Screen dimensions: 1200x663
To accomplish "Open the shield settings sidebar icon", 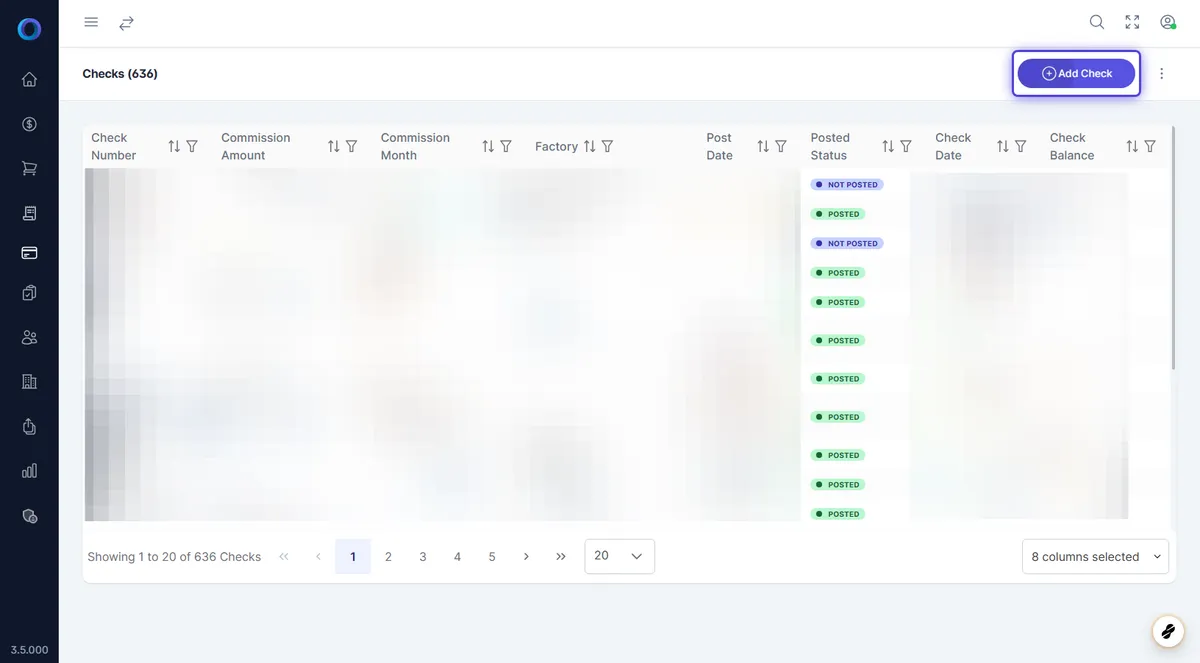I will [x=29, y=516].
